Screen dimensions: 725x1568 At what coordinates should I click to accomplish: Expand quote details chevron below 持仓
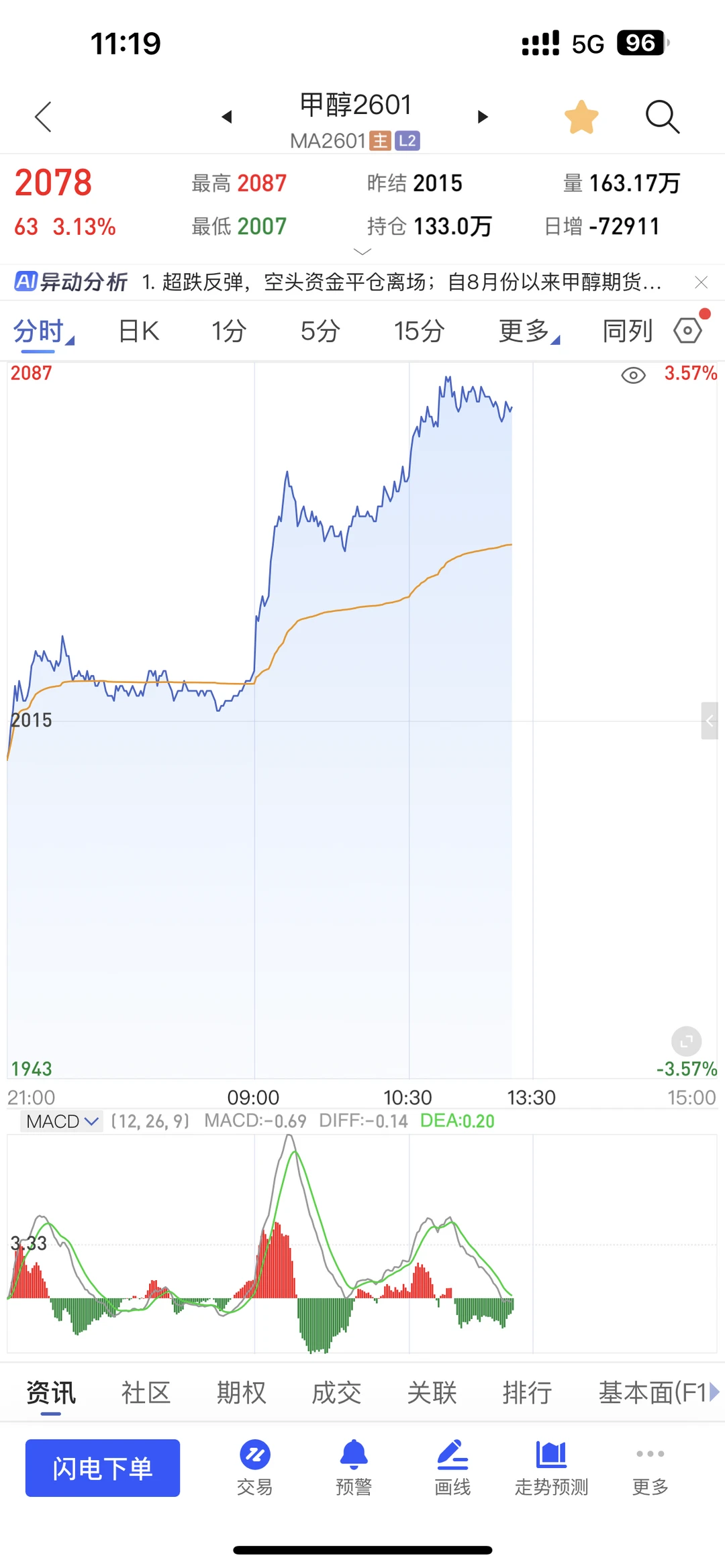362,252
